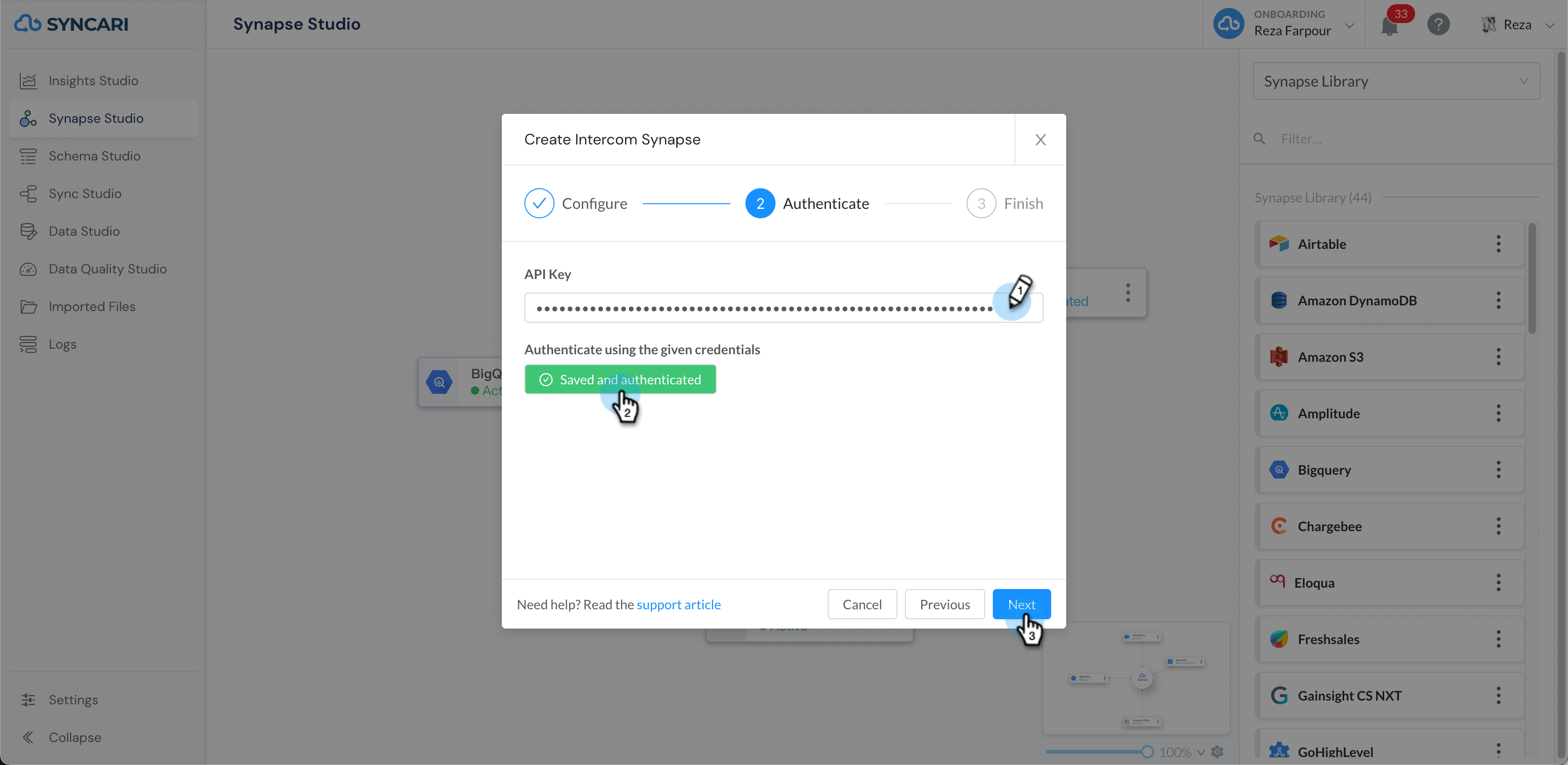Screen dimensions: 1568x765
Task: Open canvas settings gear icon
Action: [1218, 752]
